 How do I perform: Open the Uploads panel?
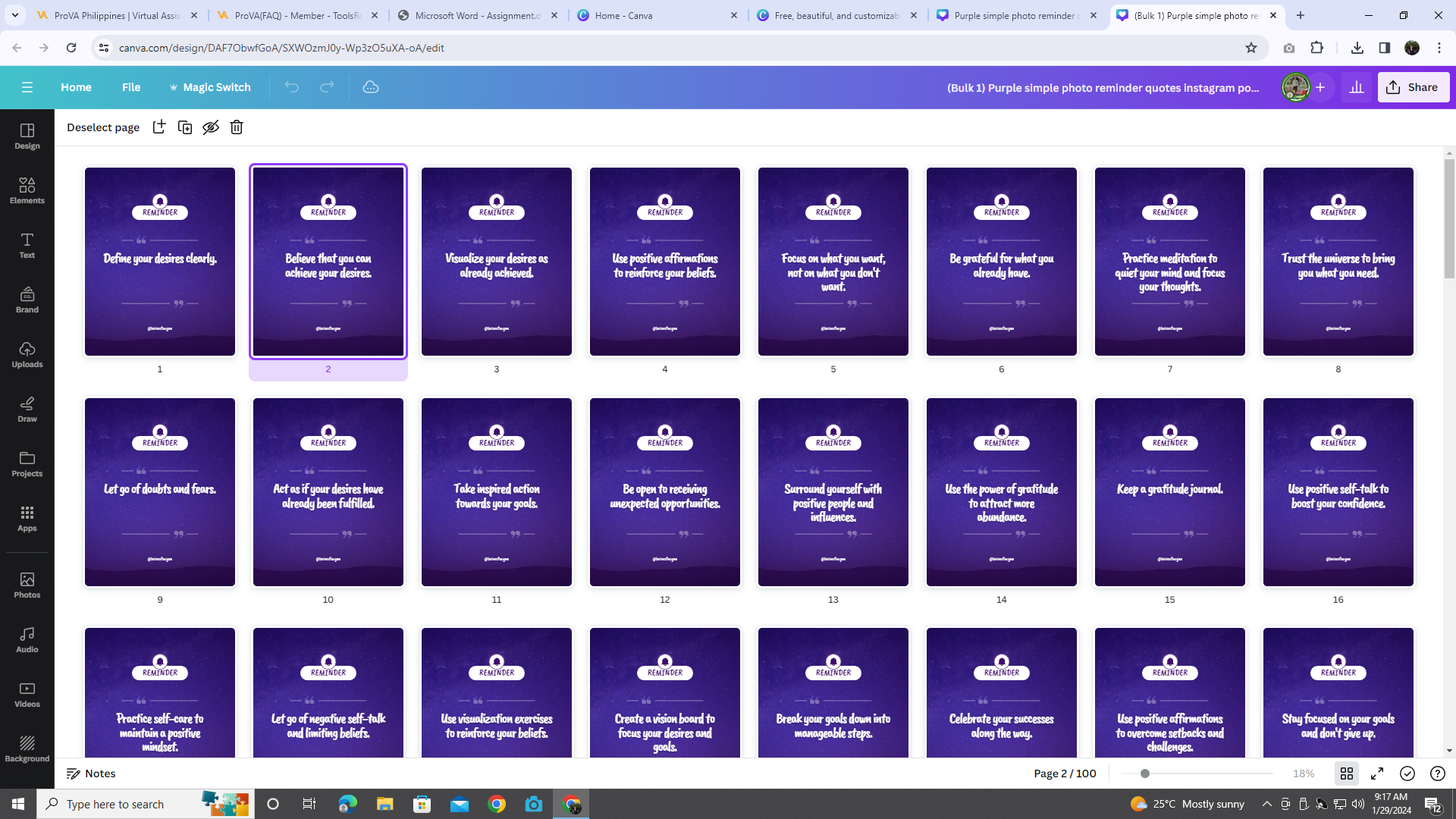(27, 354)
